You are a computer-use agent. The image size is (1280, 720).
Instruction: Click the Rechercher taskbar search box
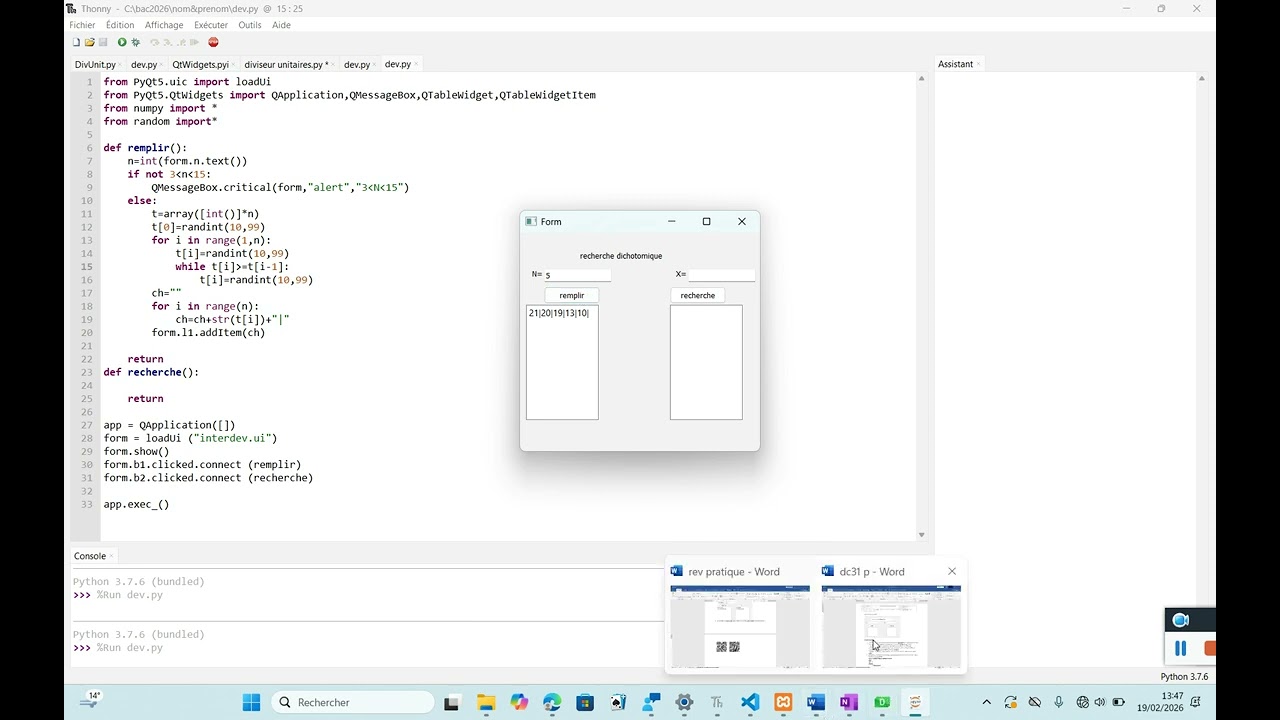pyautogui.click(x=352, y=702)
